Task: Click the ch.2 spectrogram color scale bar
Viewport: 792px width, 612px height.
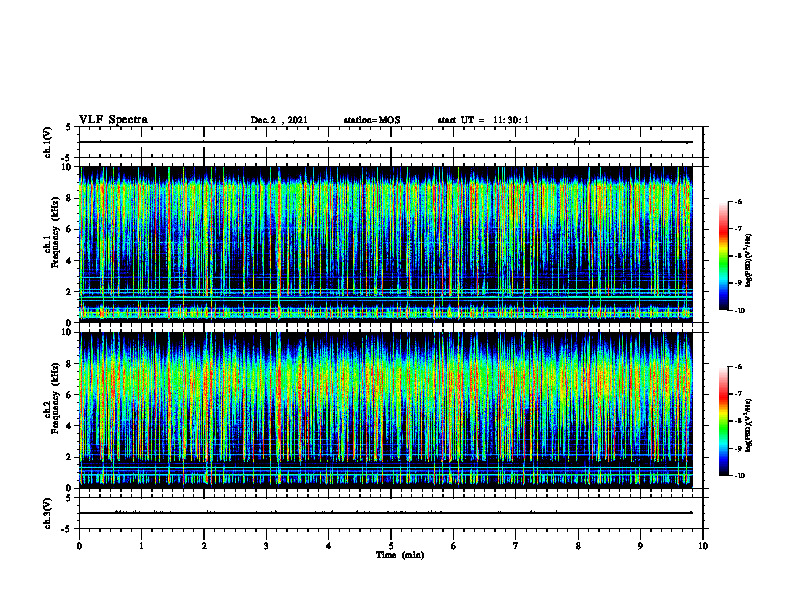Action: pos(723,421)
